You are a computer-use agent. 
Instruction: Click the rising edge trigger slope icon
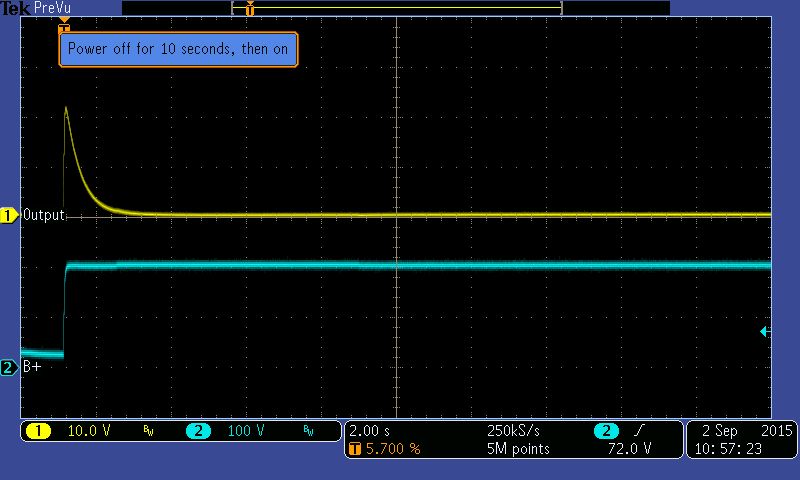[x=636, y=431]
